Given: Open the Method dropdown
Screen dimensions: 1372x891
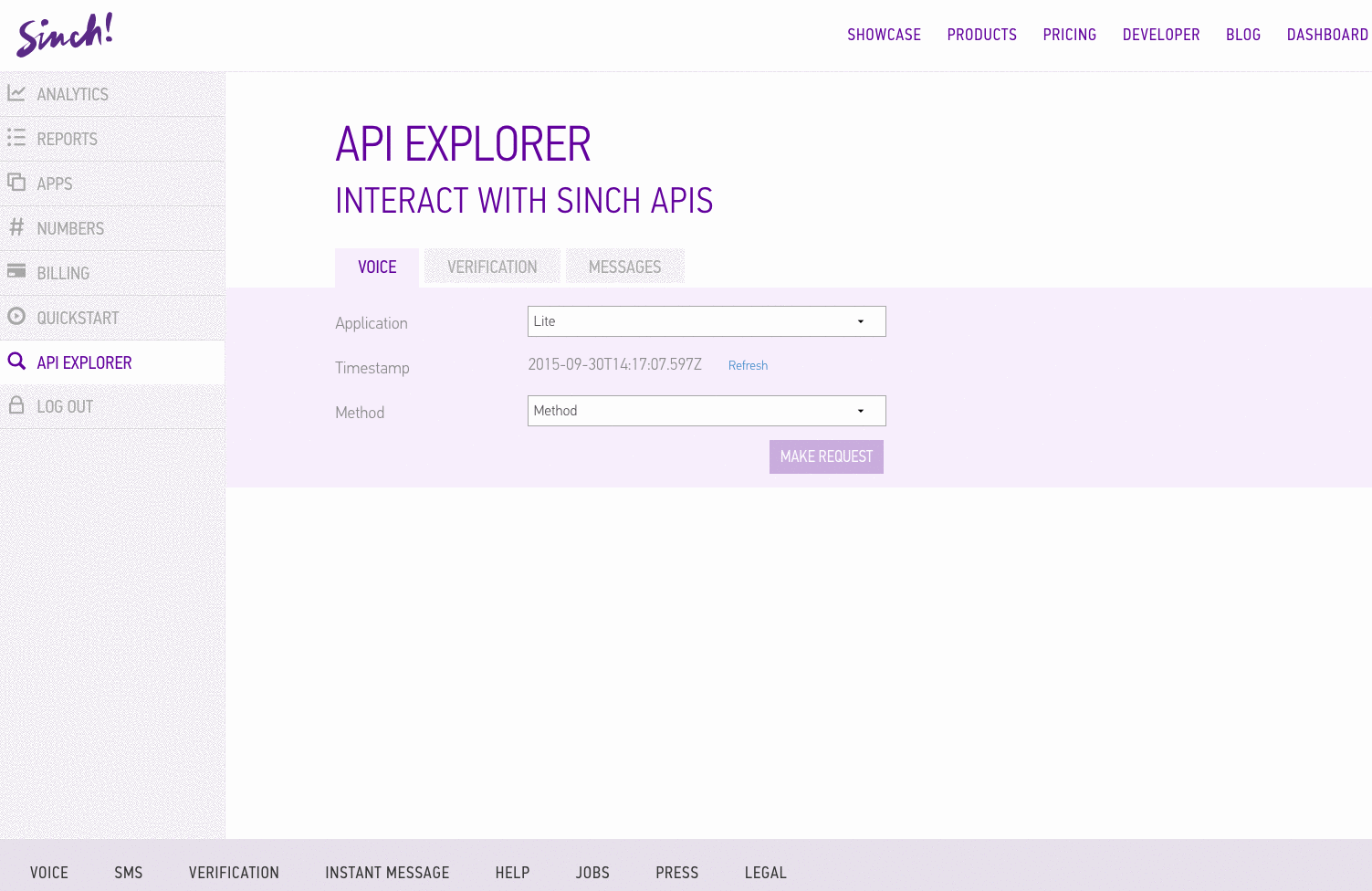Looking at the screenshot, I should pos(707,411).
